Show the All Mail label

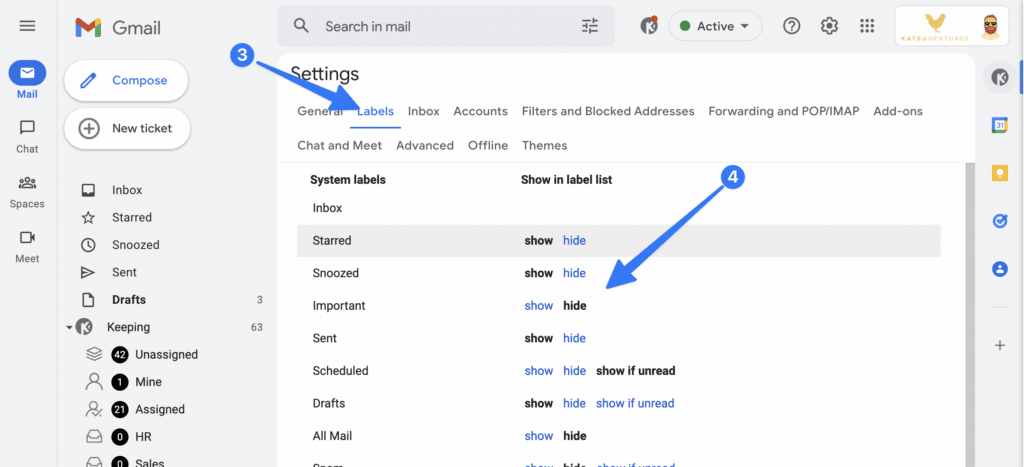[x=538, y=436]
